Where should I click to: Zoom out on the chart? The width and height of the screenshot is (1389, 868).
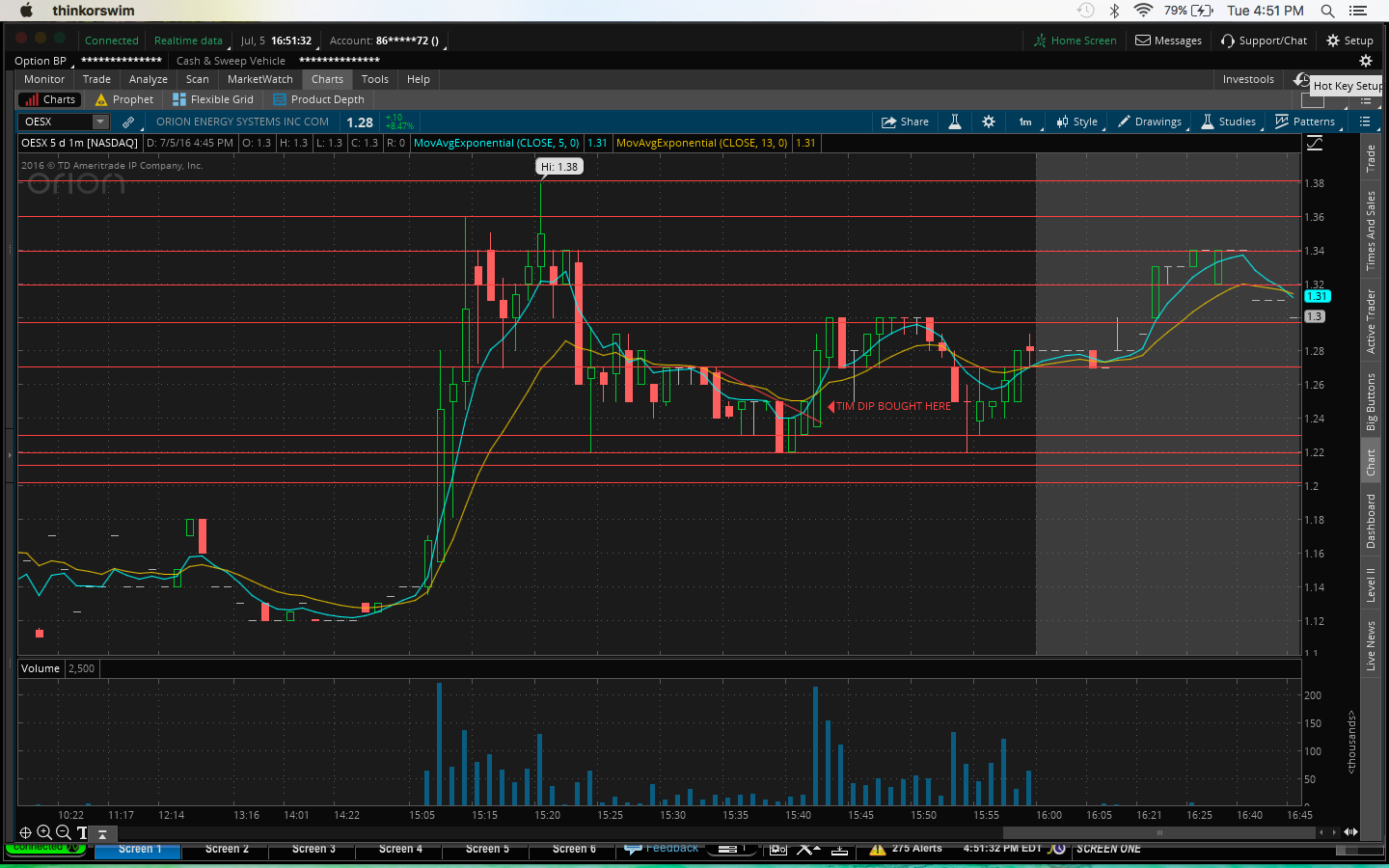[64, 832]
